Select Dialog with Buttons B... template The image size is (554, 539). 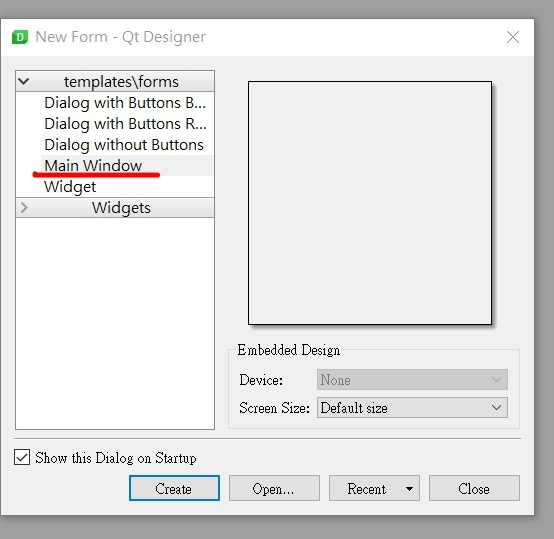125,103
